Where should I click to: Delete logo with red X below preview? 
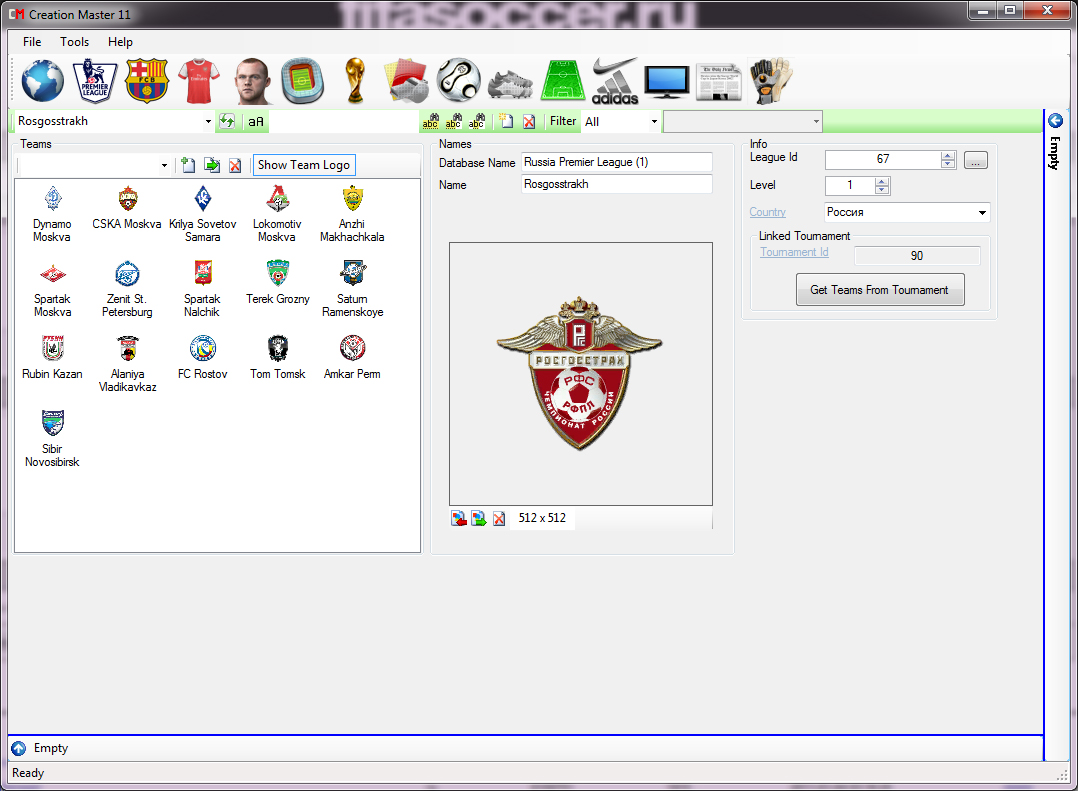[499, 518]
